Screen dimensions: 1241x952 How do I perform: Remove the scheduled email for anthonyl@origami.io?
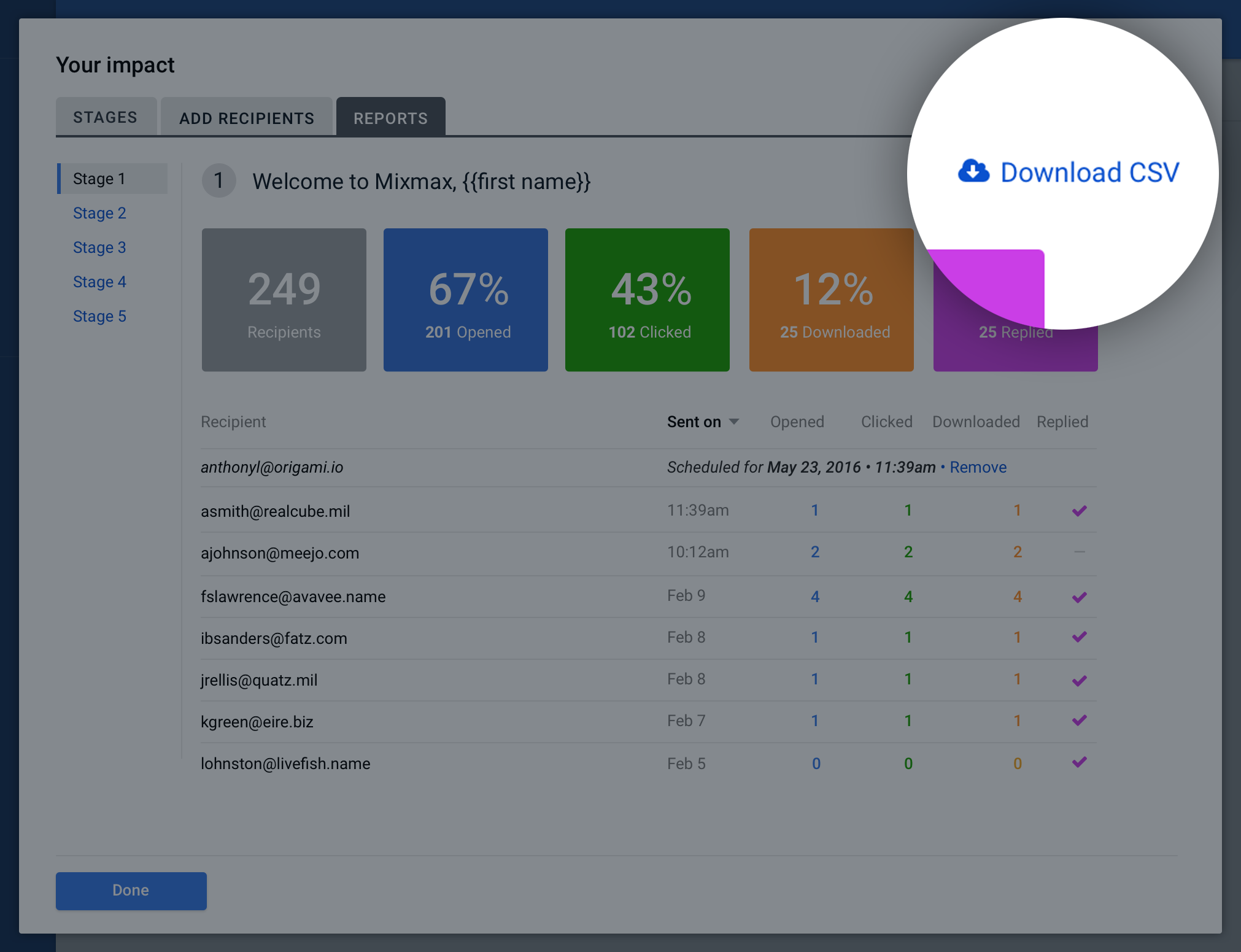(x=978, y=467)
